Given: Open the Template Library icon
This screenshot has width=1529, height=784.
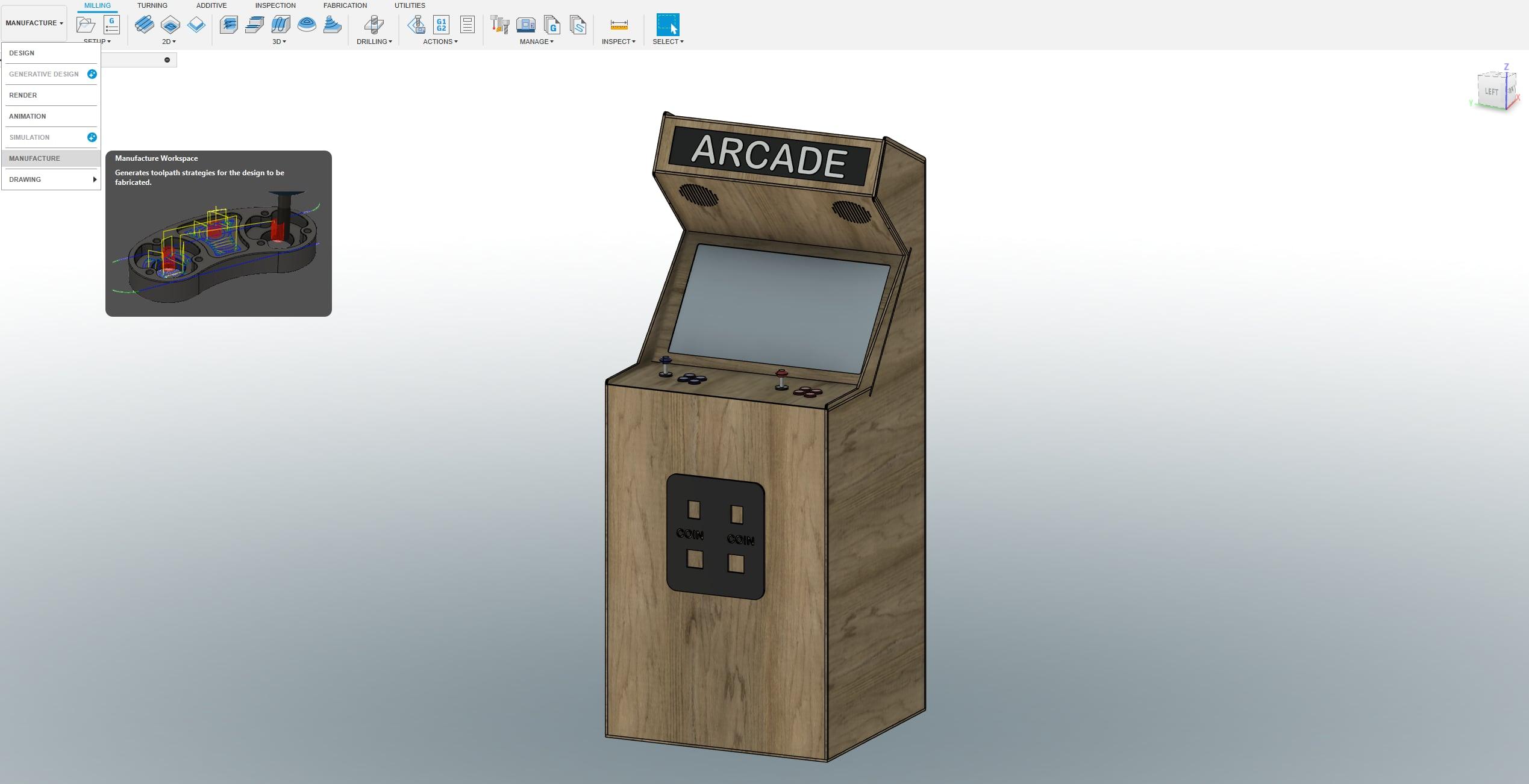Looking at the screenshot, I should point(578,25).
